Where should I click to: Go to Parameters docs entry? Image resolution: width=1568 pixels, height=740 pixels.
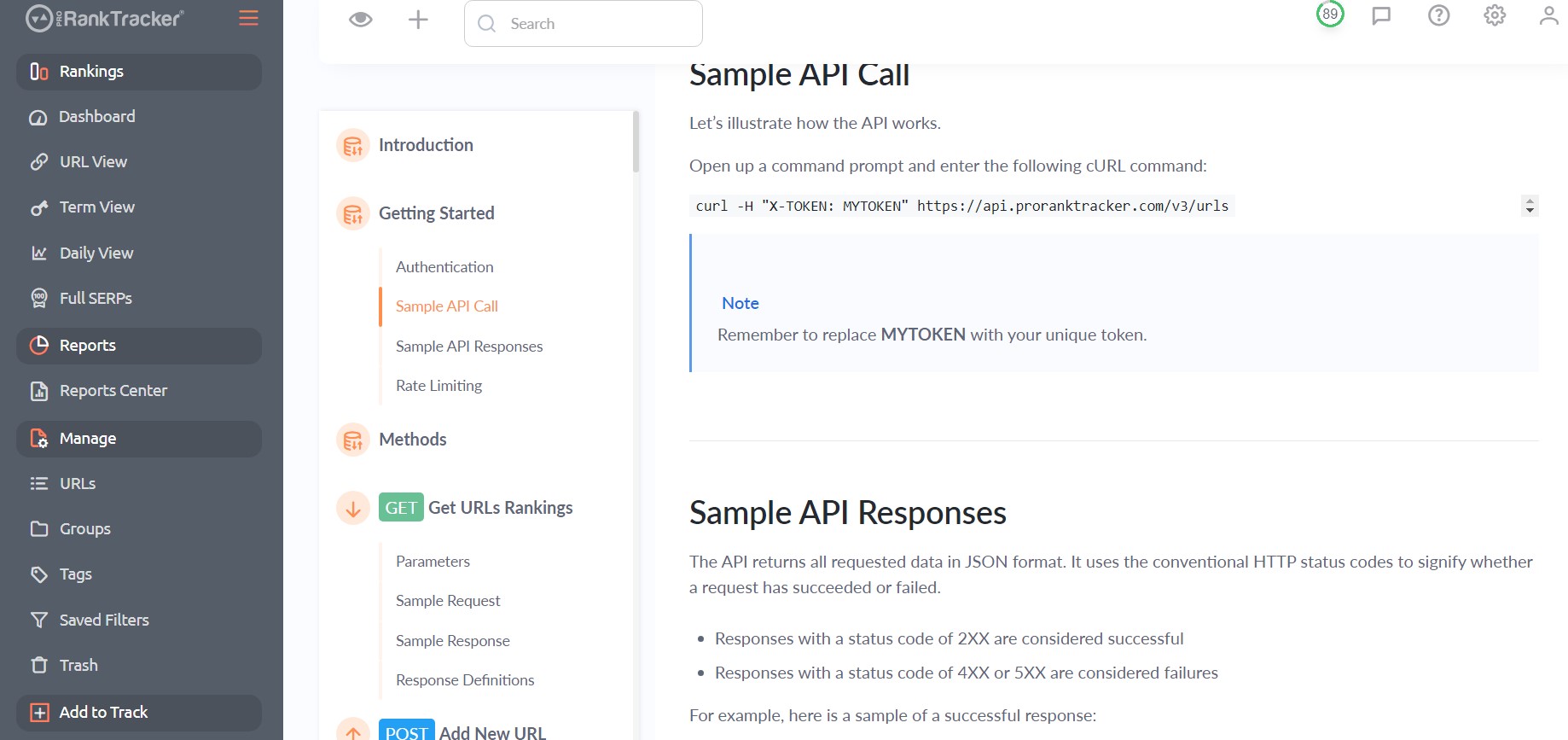pyautogui.click(x=433, y=562)
